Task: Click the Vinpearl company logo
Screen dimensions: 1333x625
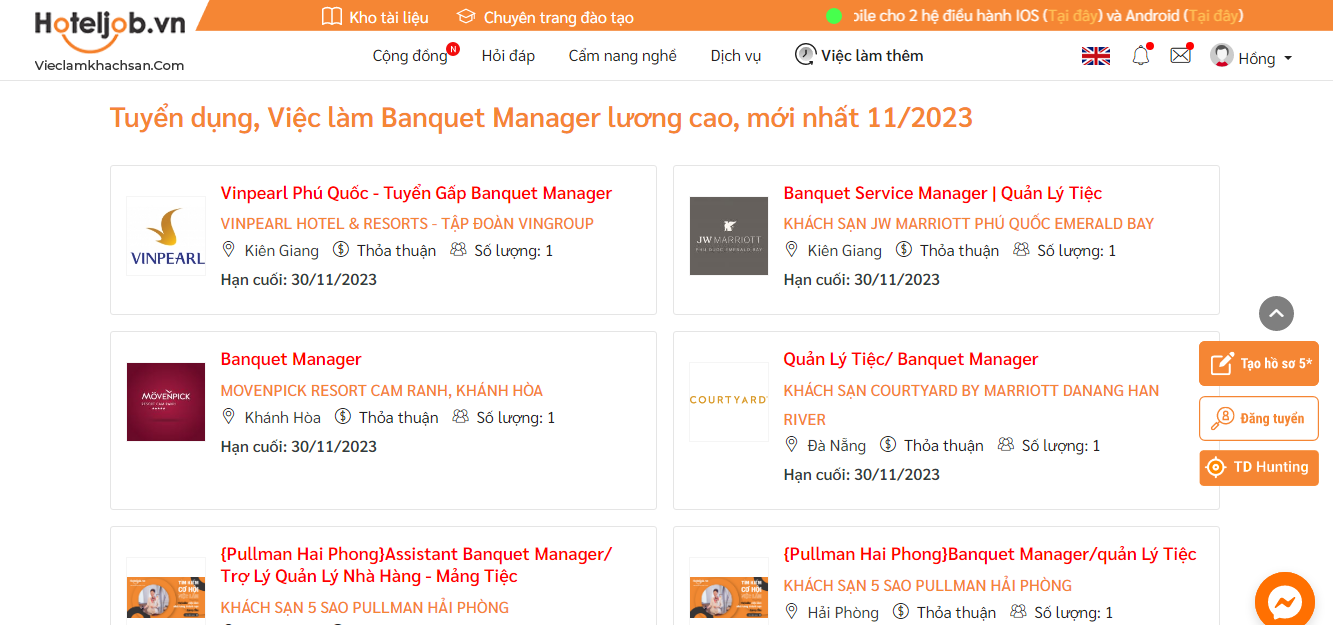Action: click(166, 236)
